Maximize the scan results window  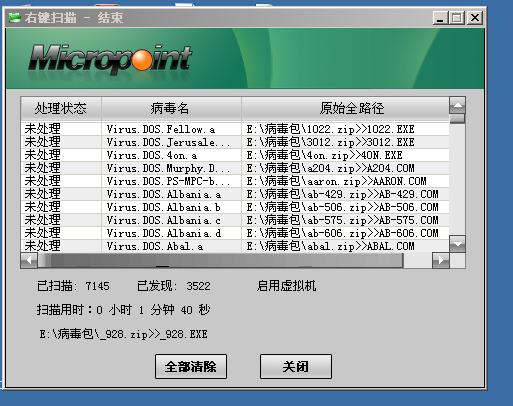(x=457, y=18)
